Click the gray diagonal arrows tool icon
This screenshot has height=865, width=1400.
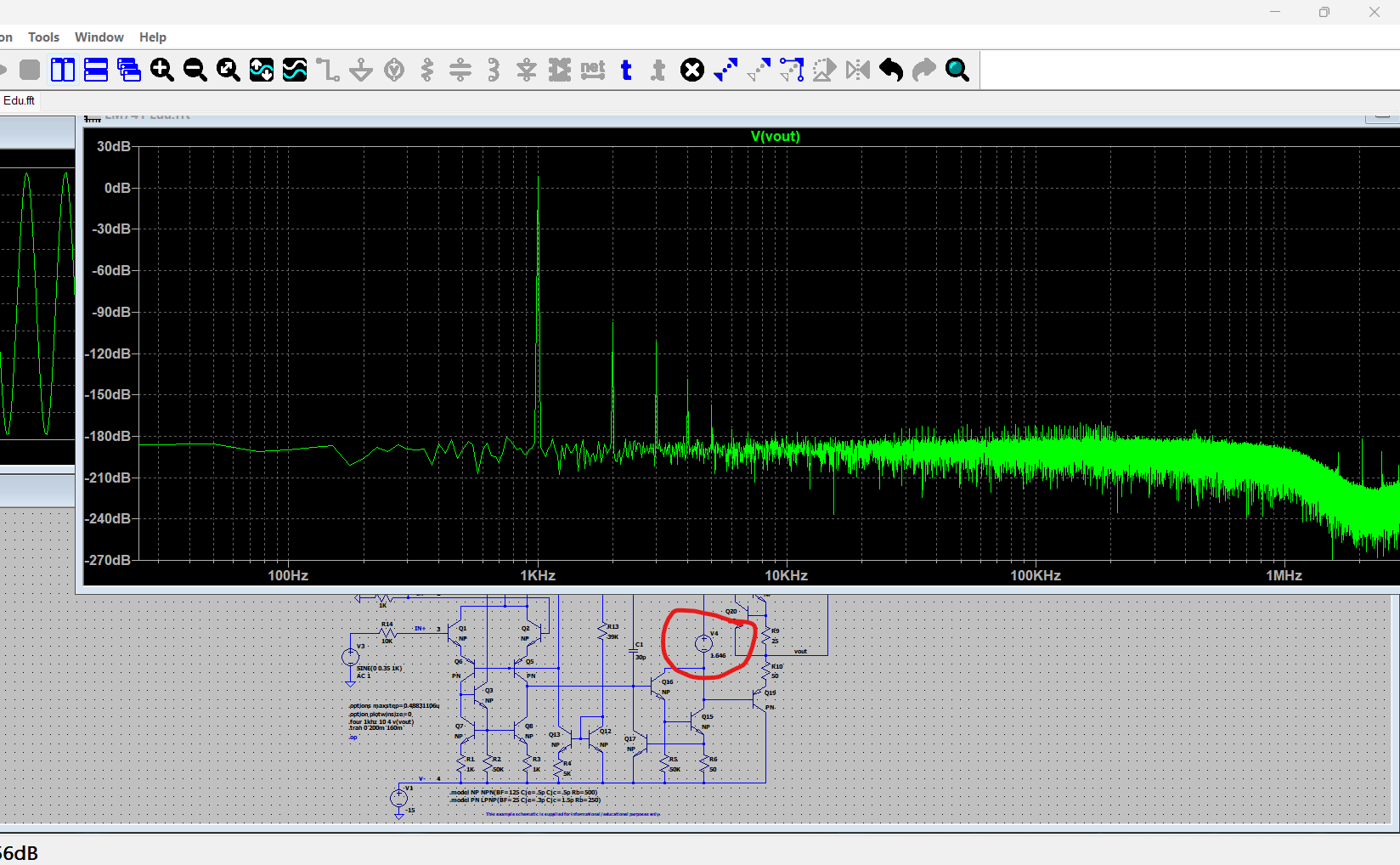tap(759, 70)
